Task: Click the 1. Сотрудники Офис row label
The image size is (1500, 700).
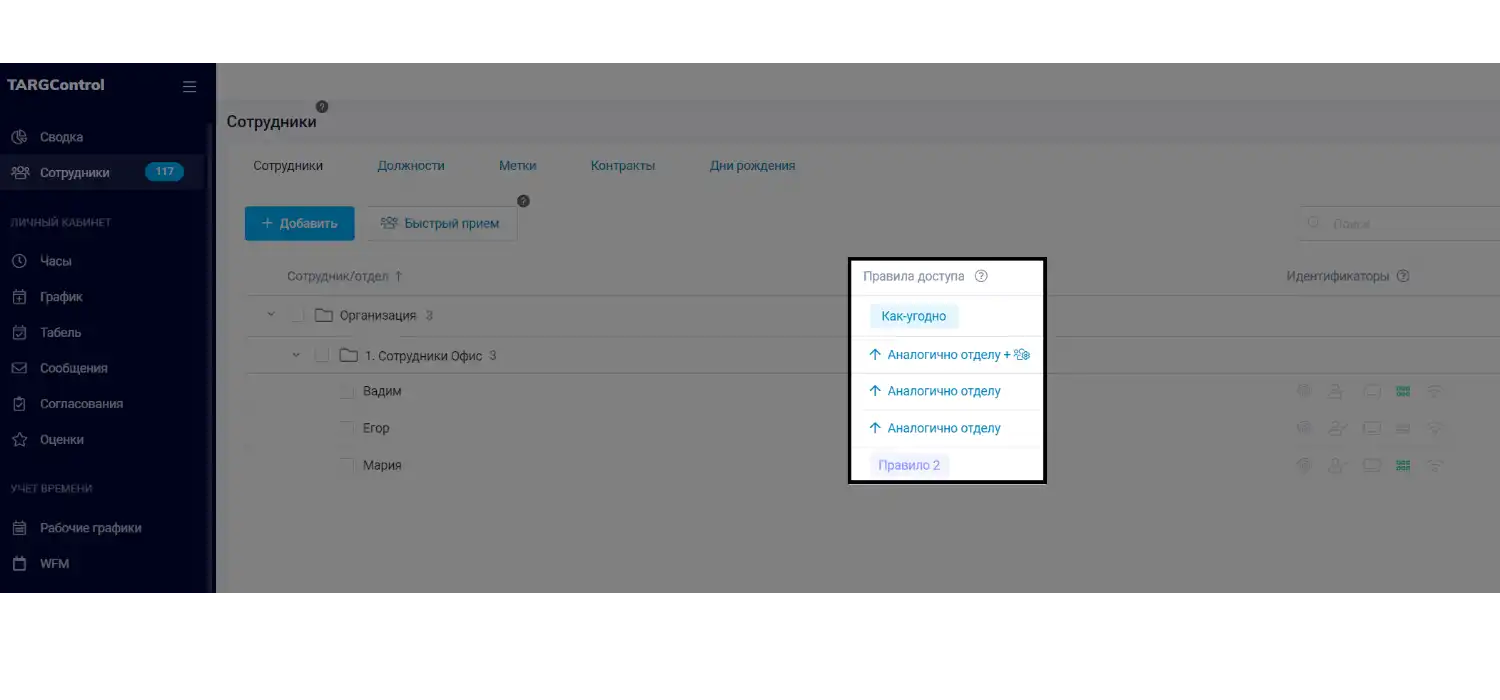Action: click(424, 355)
